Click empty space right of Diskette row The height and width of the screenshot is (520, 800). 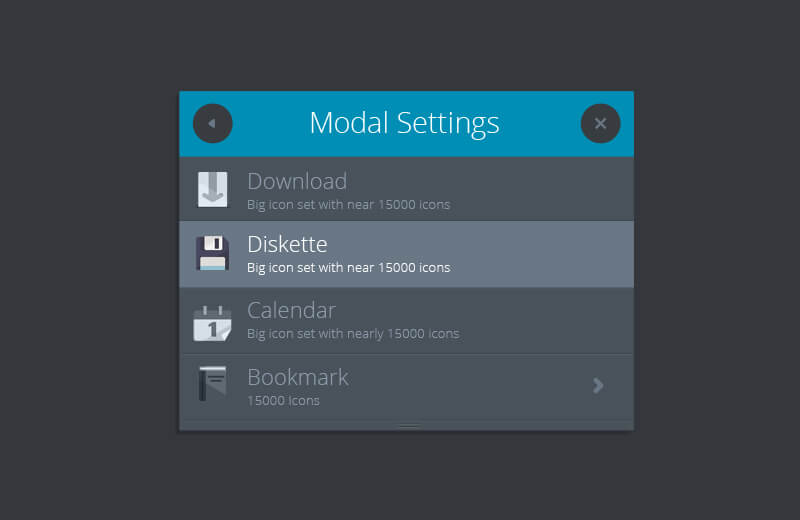coord(550,254)
